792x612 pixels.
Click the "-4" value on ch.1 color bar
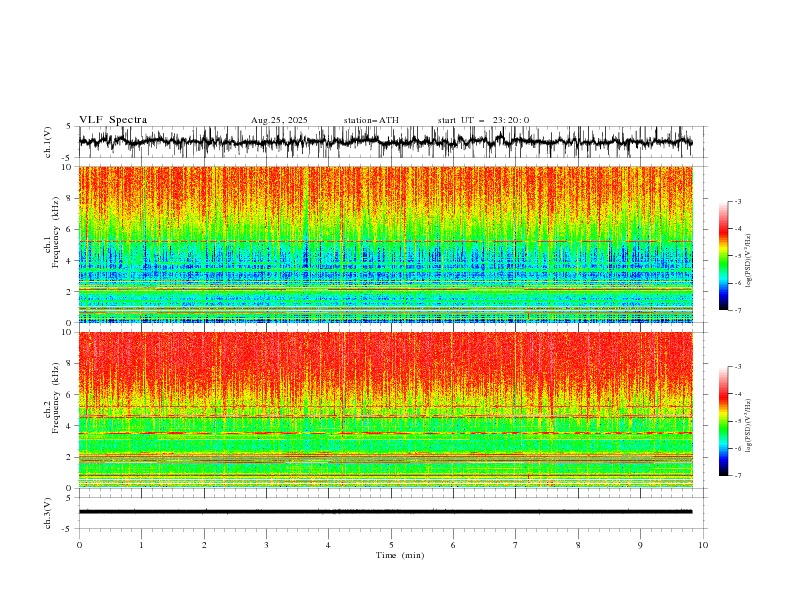tap(737, 229)
